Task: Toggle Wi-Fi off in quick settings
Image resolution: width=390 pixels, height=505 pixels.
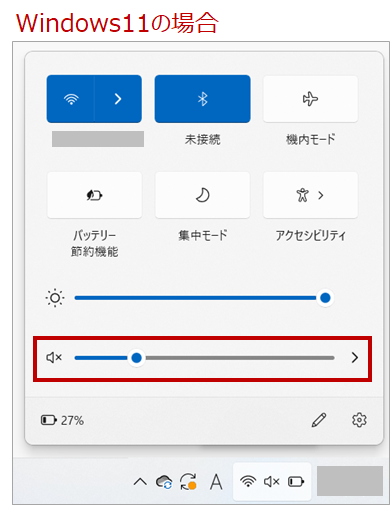Action: pos(71,99)
